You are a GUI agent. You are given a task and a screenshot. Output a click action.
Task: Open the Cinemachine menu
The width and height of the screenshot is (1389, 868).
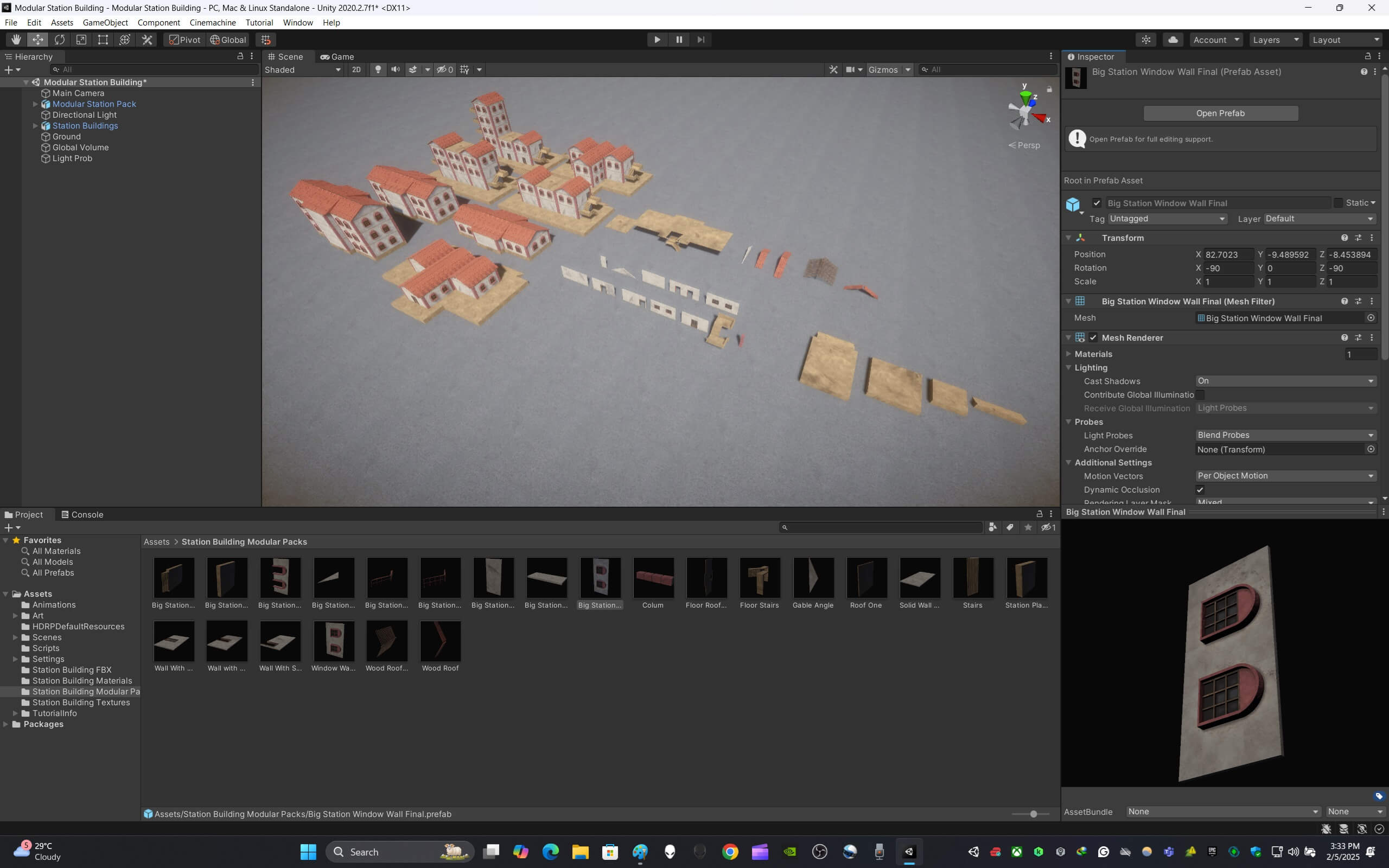(x=212, y=22)
